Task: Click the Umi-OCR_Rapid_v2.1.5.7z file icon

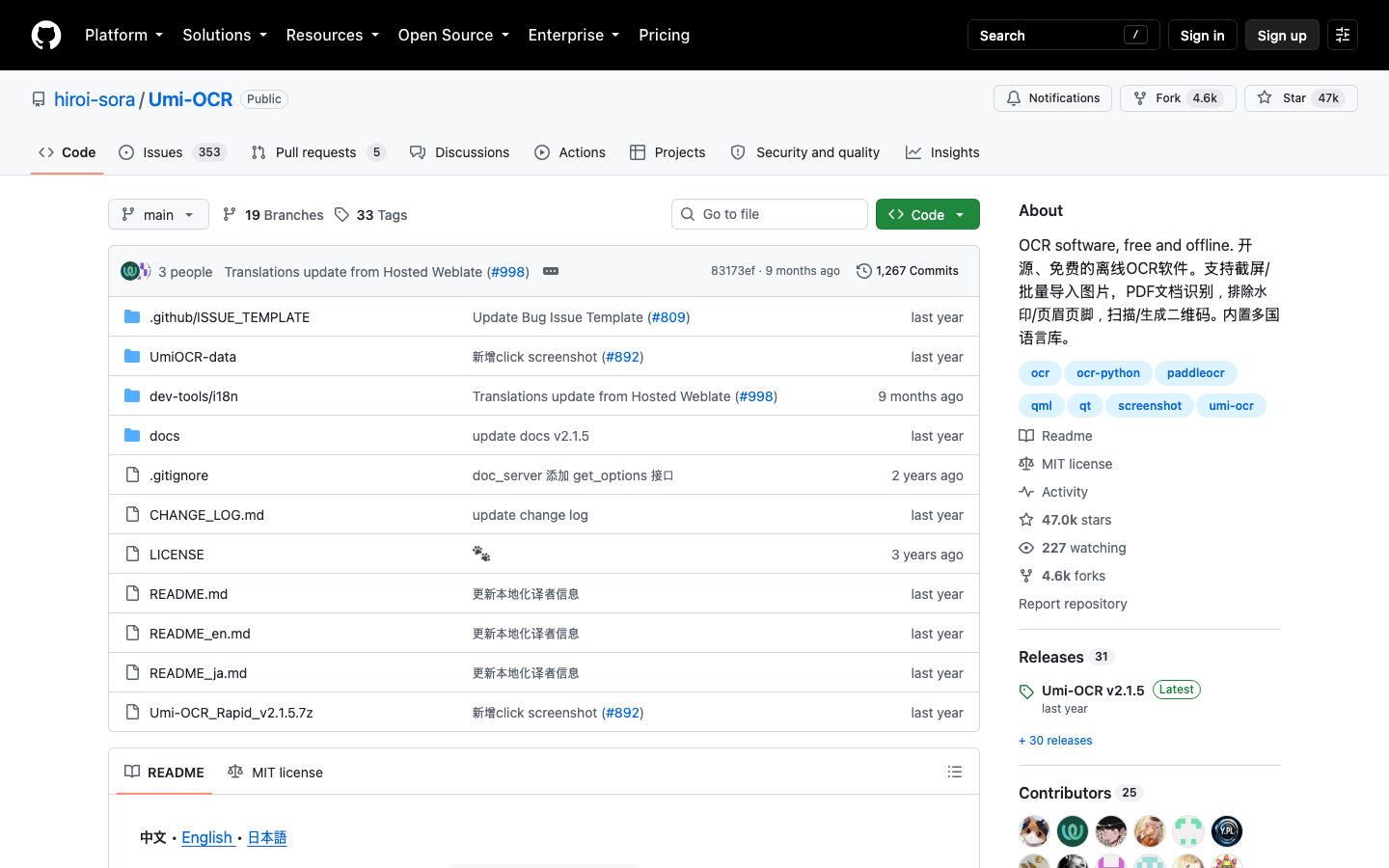Action: click(132, 713)
